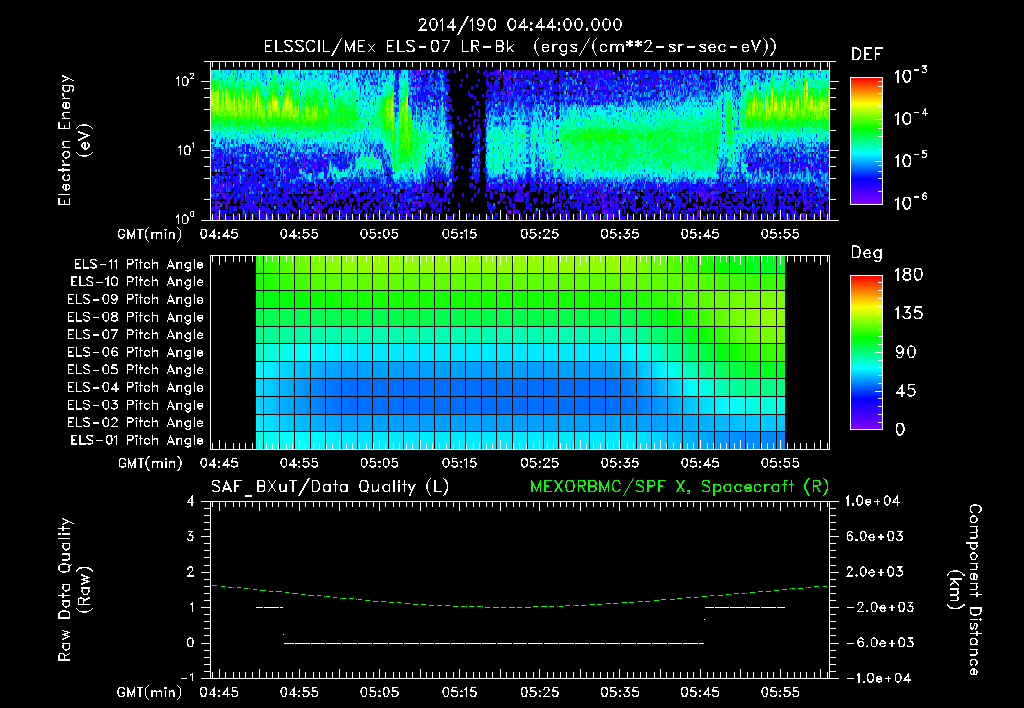Select the ELS-07 Pitch Angle row label
The image size is (1024, 708).
coord(136,335)
